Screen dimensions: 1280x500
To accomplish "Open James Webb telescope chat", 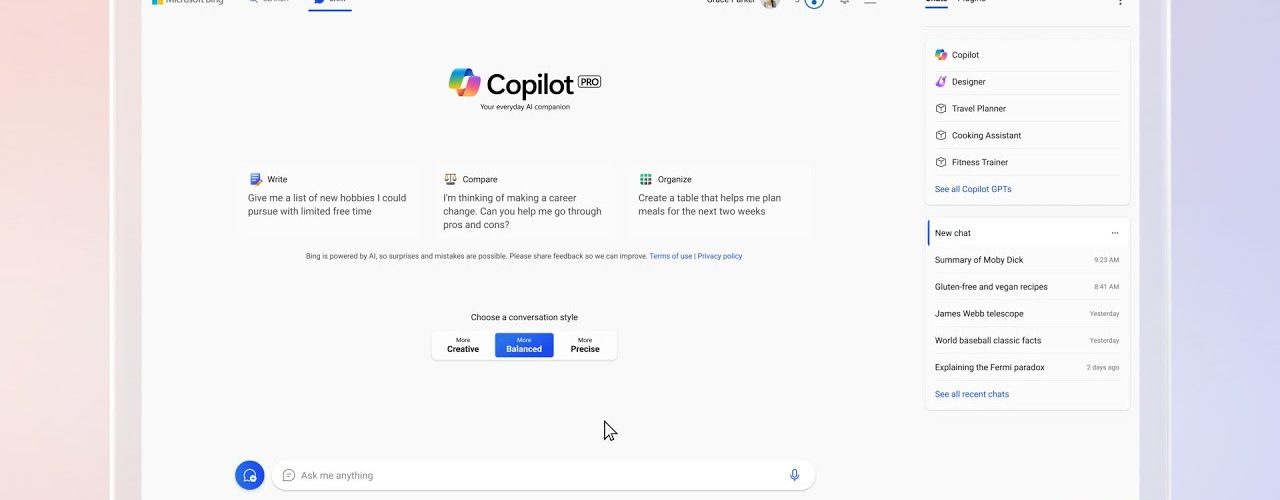I will 979,314.
